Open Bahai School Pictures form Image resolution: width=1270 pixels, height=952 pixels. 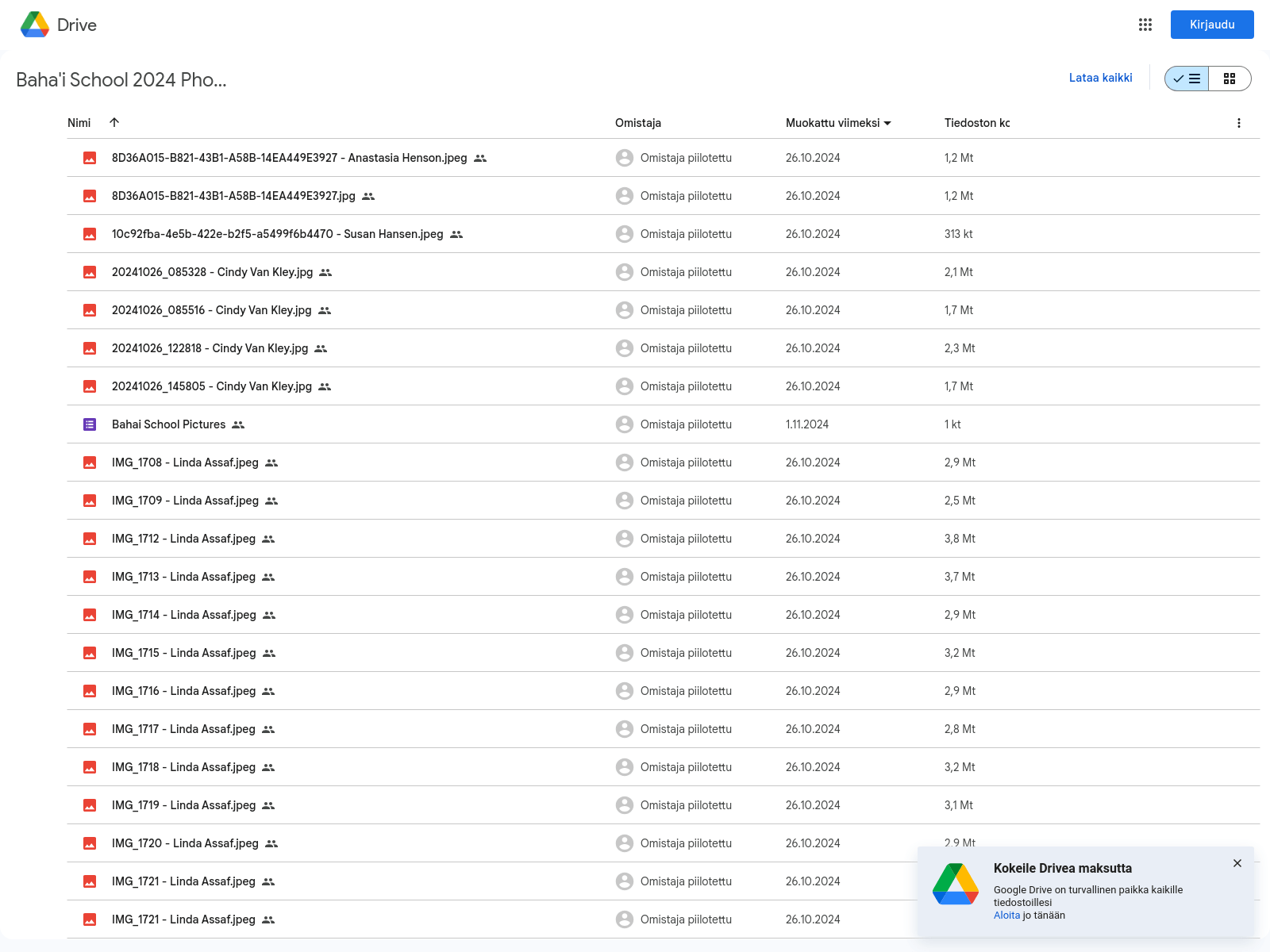pyautogui.click(x=168, y=424)
